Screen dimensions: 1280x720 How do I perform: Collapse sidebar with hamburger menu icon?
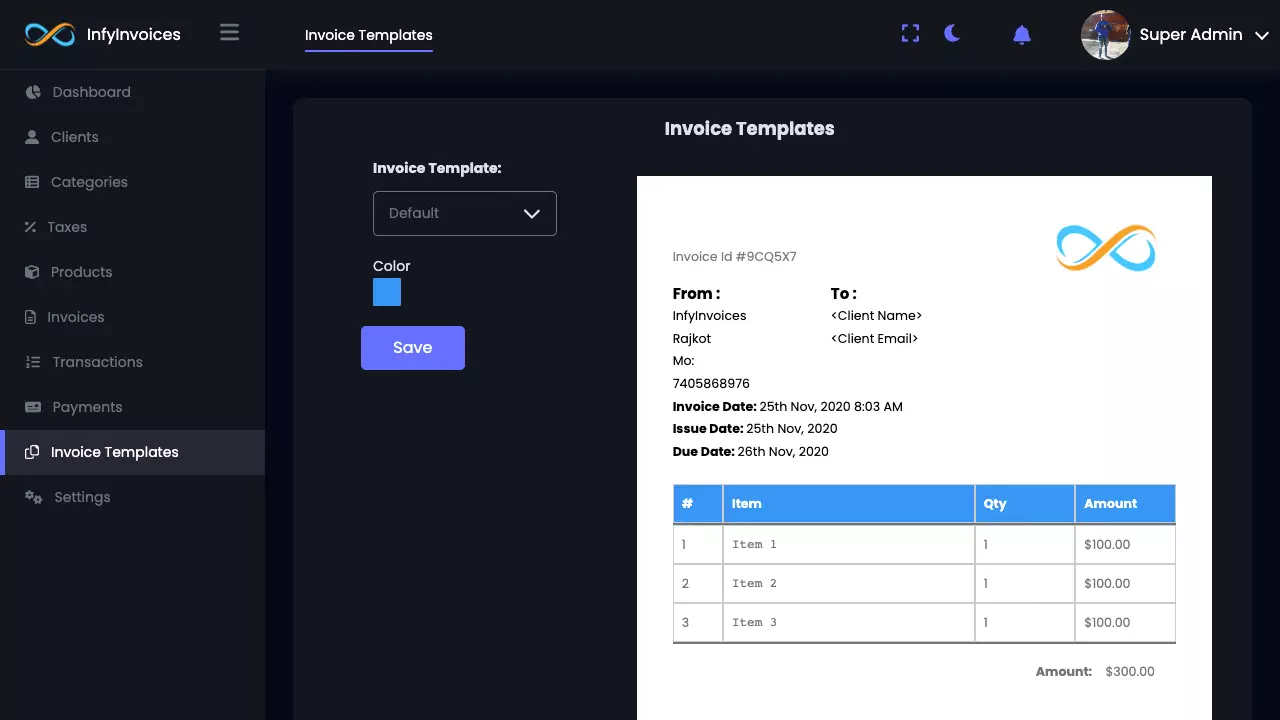click(229, 33)
